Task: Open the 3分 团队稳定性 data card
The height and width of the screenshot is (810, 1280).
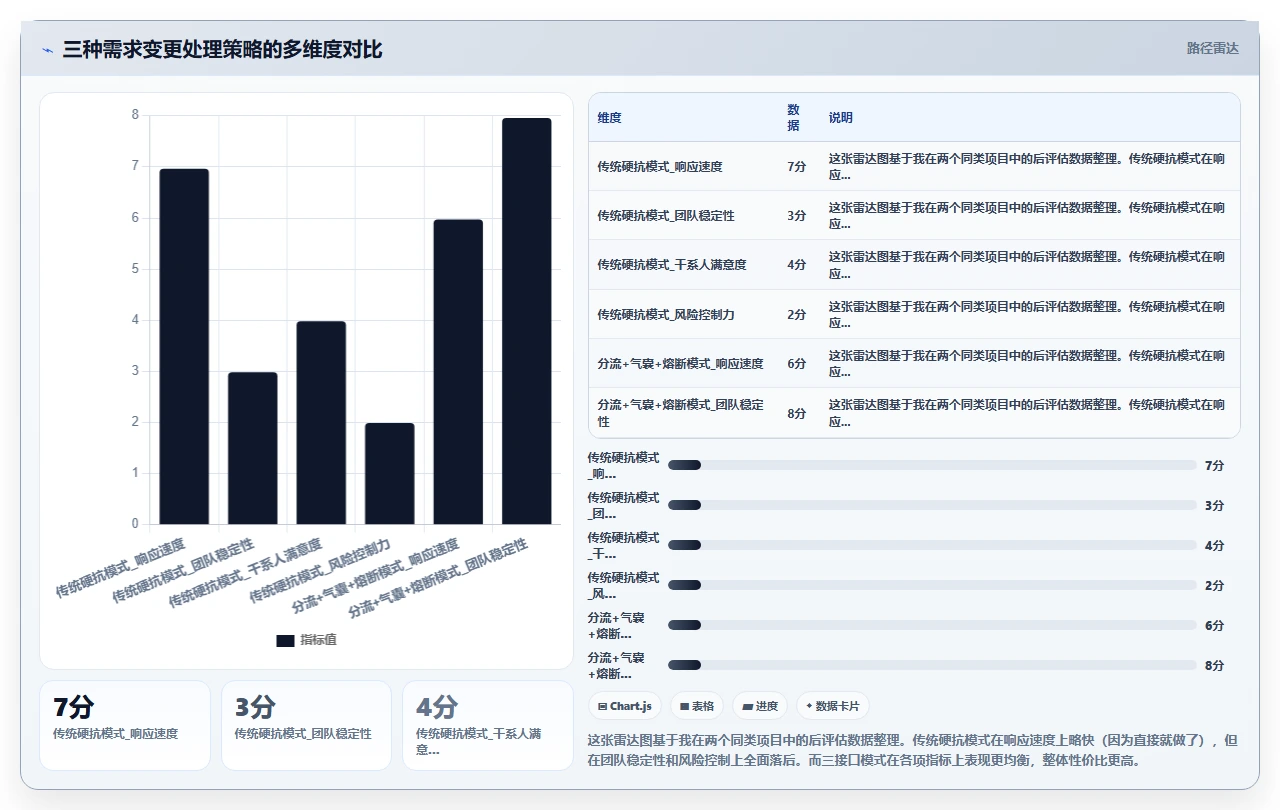Action: [306, 726]
